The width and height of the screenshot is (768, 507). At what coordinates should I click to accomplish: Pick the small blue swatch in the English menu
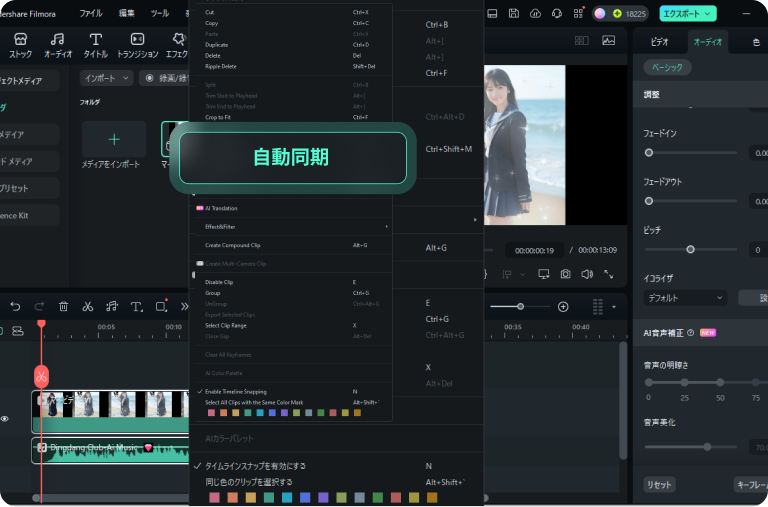tap(272, 413)
